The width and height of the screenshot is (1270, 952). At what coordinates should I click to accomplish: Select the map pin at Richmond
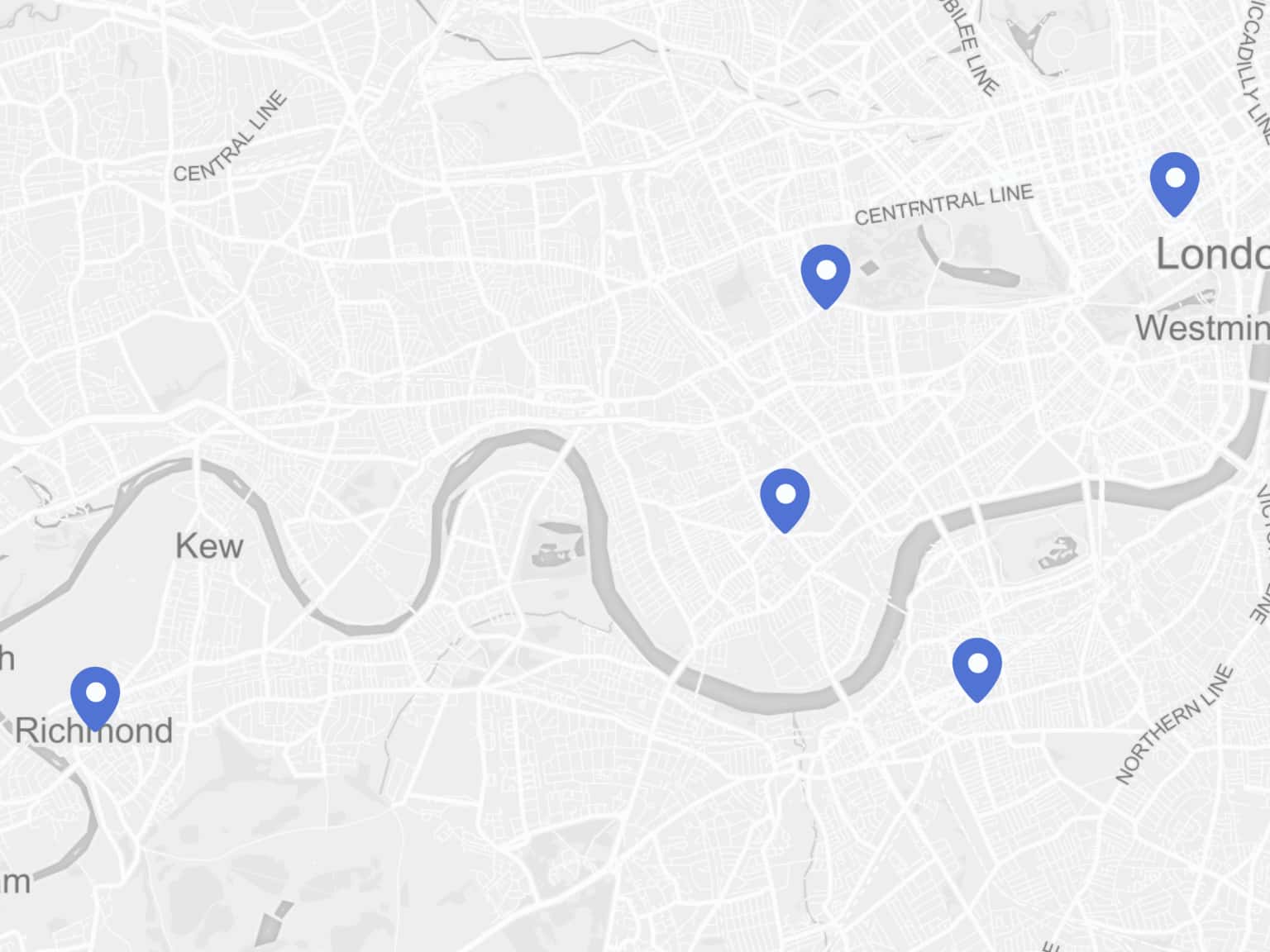[x=95, y=698]
